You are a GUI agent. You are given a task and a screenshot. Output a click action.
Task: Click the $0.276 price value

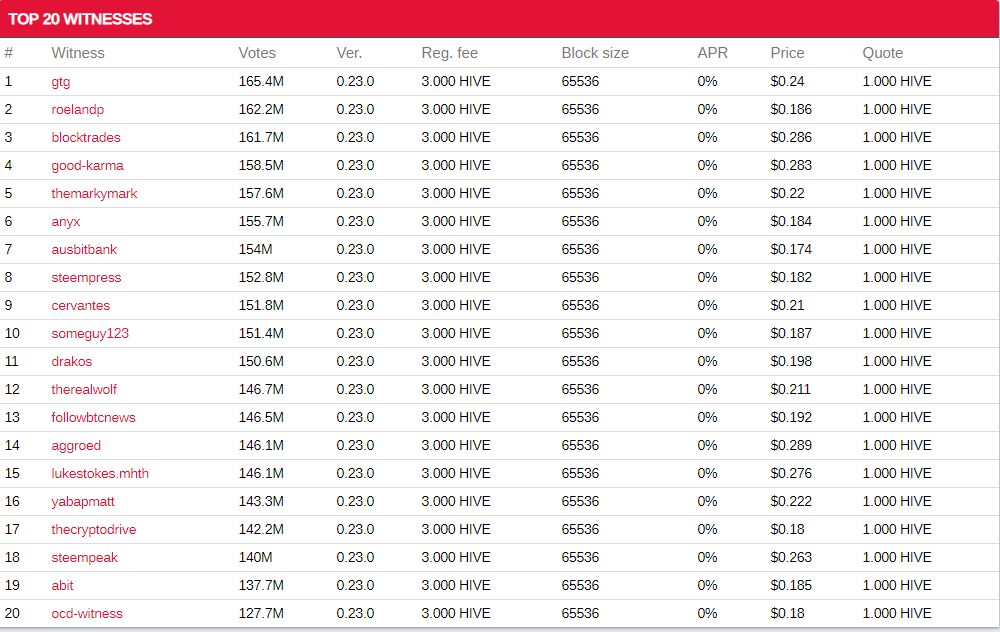coord(791,474)
